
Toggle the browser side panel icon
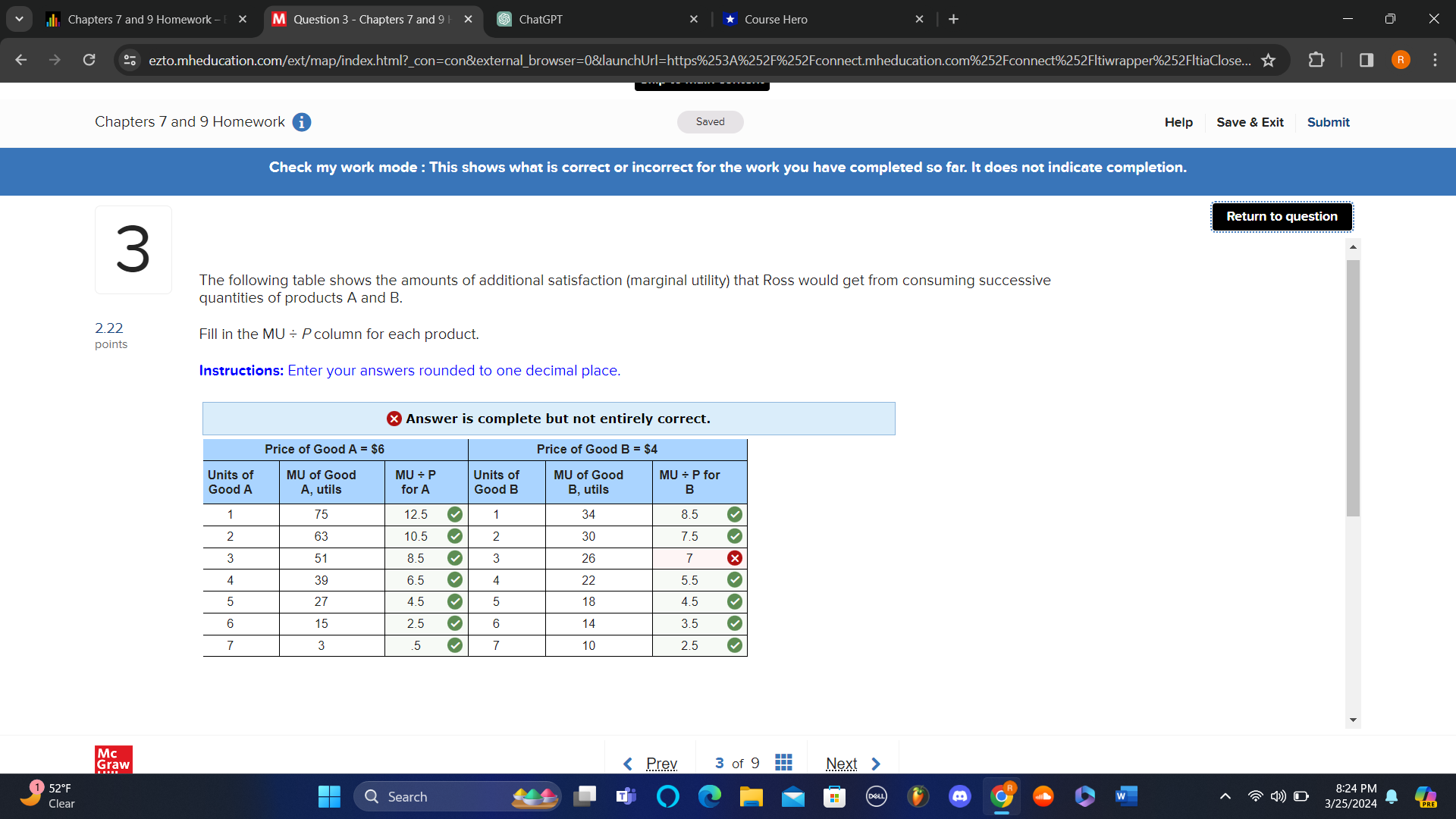(x=1366, y=60)
